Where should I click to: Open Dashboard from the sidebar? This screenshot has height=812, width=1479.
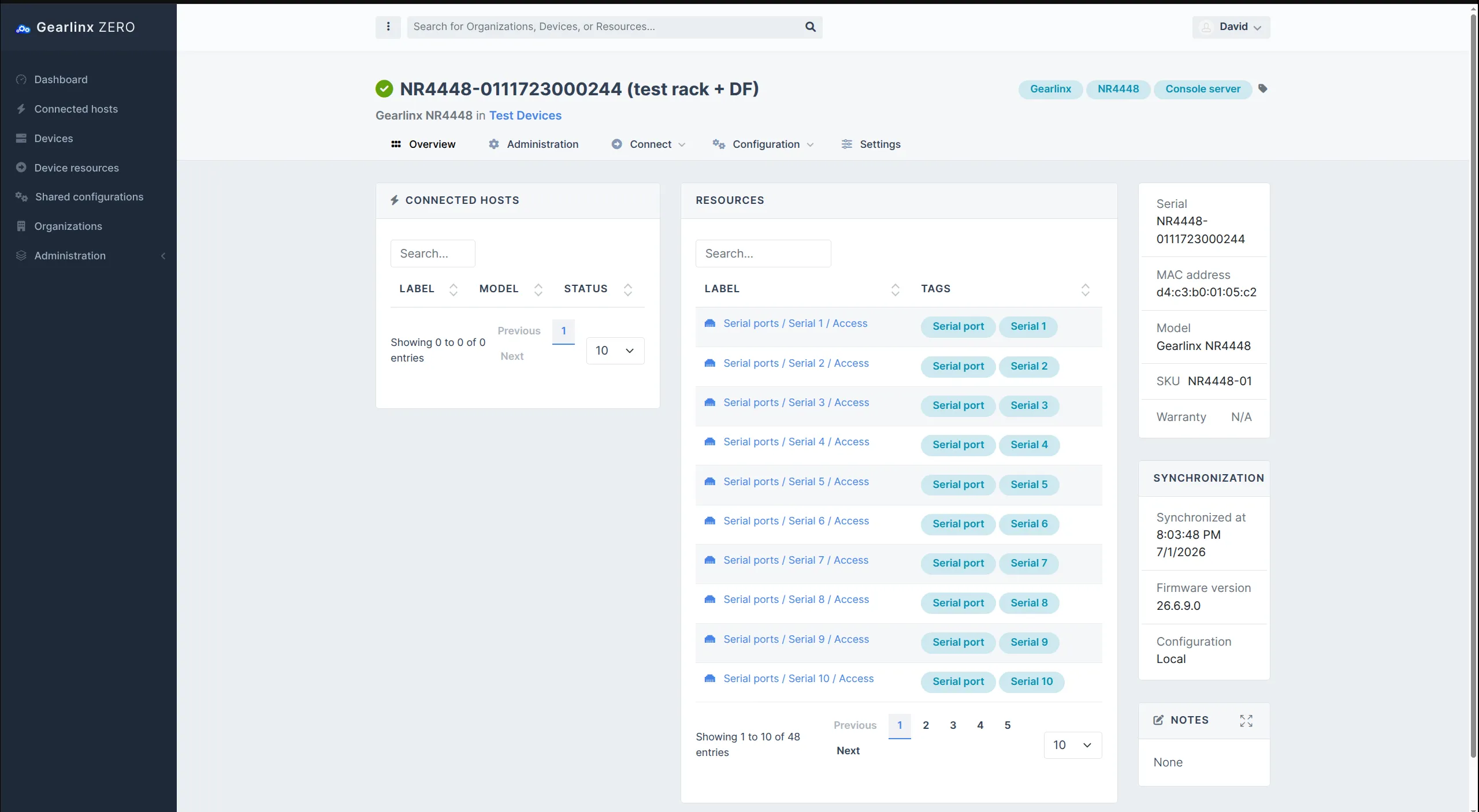[x=61, y=80]
